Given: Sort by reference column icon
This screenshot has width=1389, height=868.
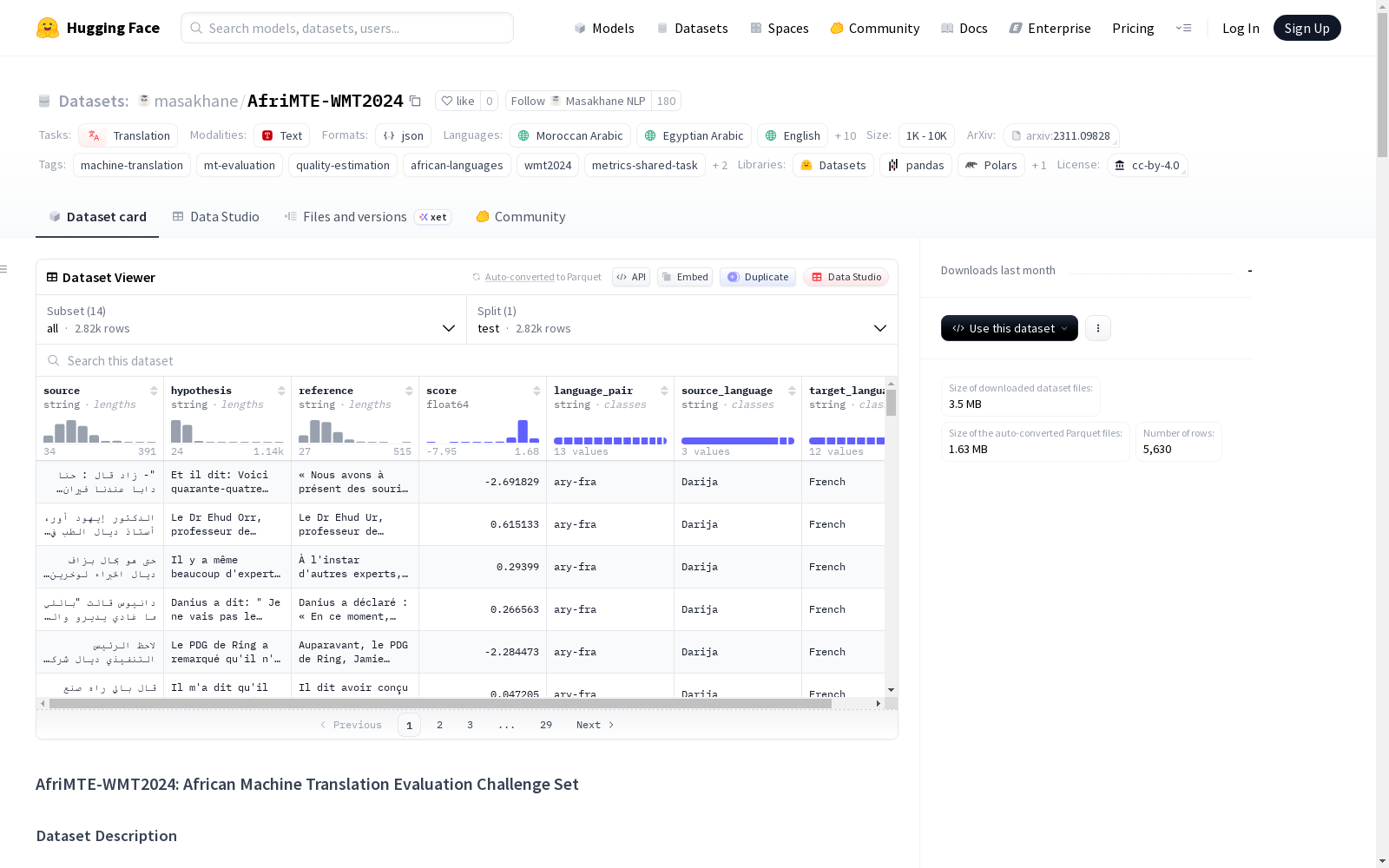Looking at the screenshot, I should pyautogui.click(x=409, y=391).
